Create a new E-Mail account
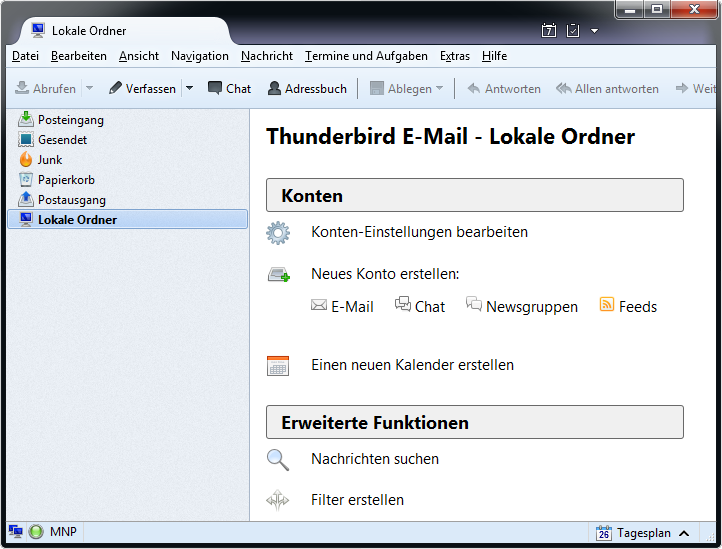The height and width of the screenshot is (549, 722). click(x=342, y=307)
